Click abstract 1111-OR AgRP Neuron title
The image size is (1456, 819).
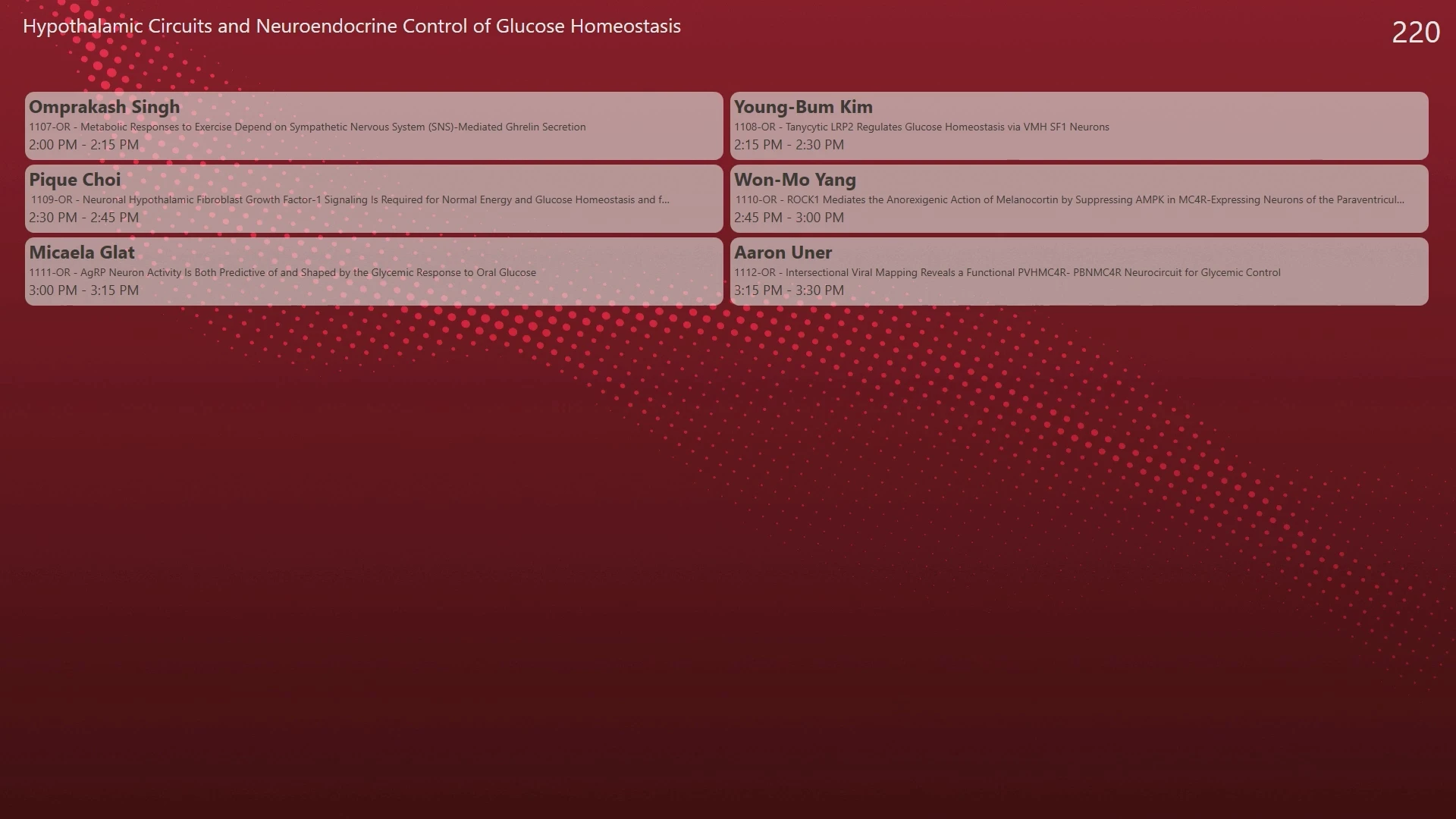[283, 272]
